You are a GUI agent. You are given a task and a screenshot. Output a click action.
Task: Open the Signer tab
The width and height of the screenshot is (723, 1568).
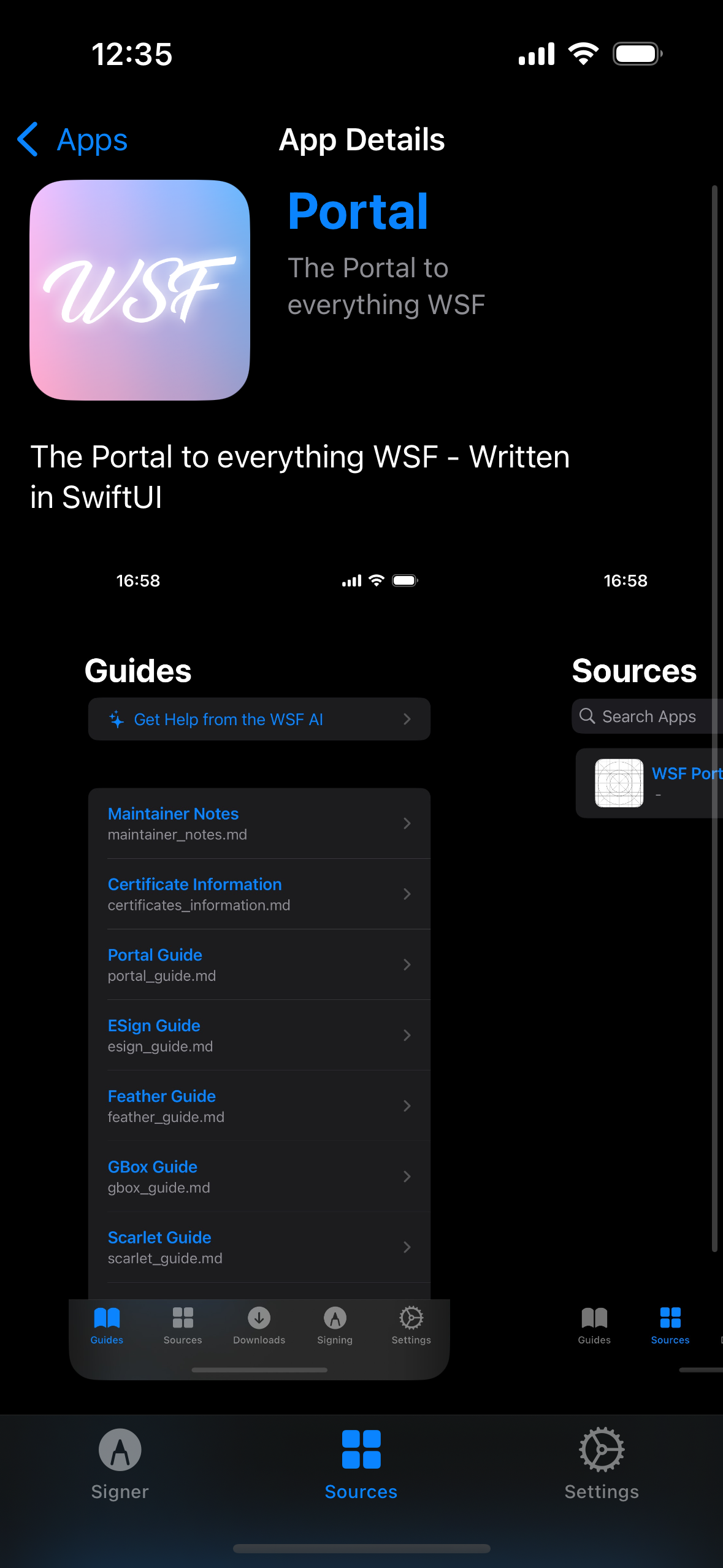(x=120, y=1465)
